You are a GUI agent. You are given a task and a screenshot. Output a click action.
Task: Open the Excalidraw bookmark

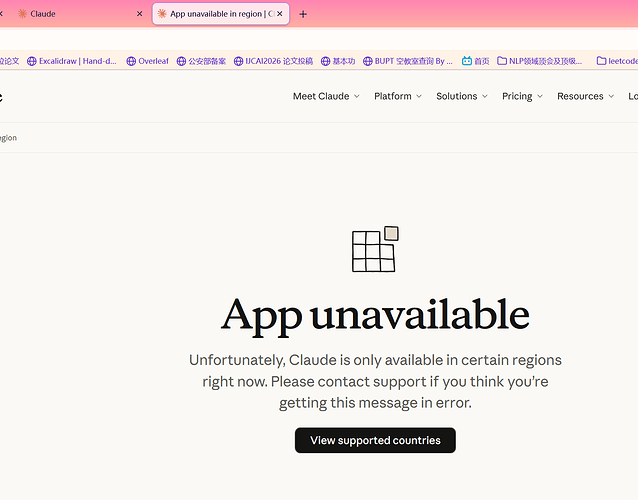point(72,61)
